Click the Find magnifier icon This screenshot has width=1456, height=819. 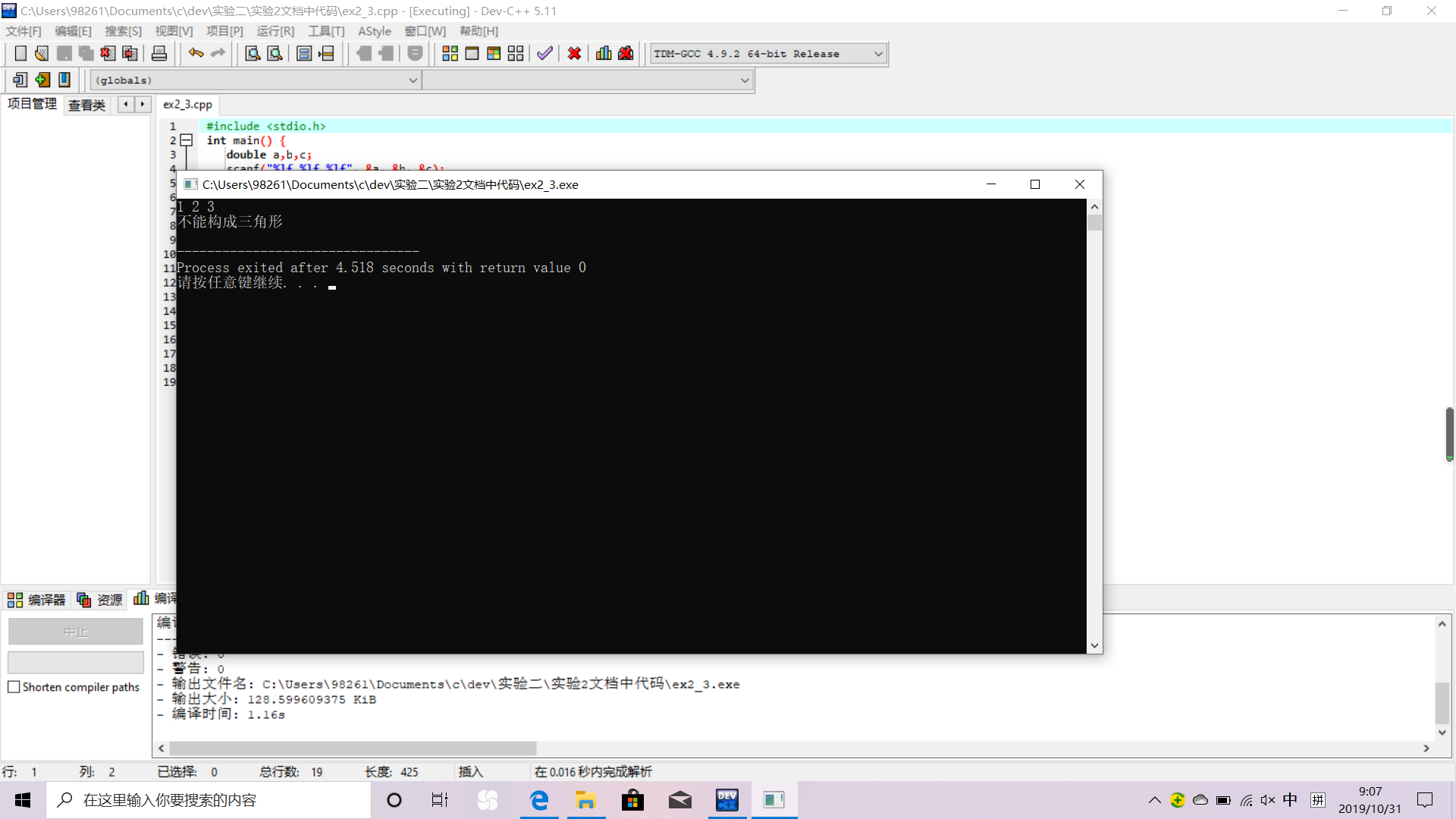click(x=253, y=54)
